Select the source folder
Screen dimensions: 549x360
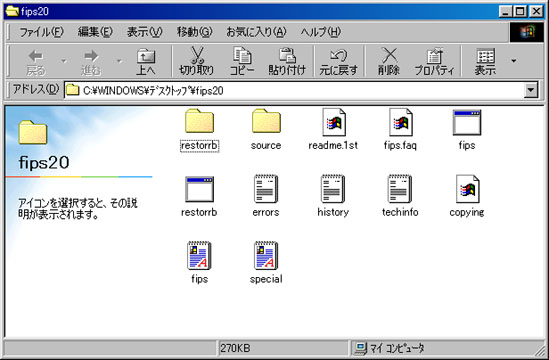point(266,129)
